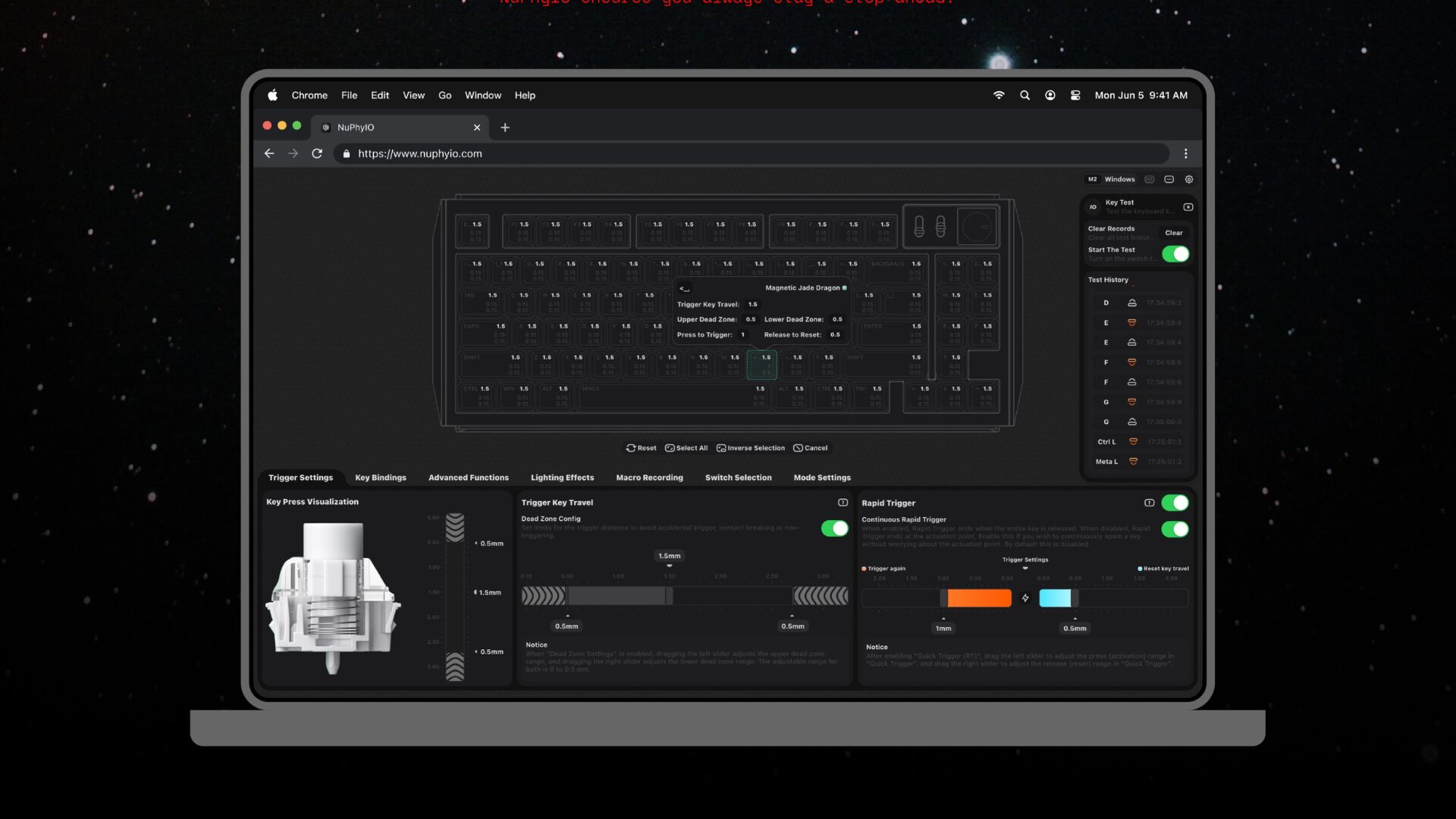Open a new browser tab
Viewport: 1456px width, 819px height.
[505, 127]
